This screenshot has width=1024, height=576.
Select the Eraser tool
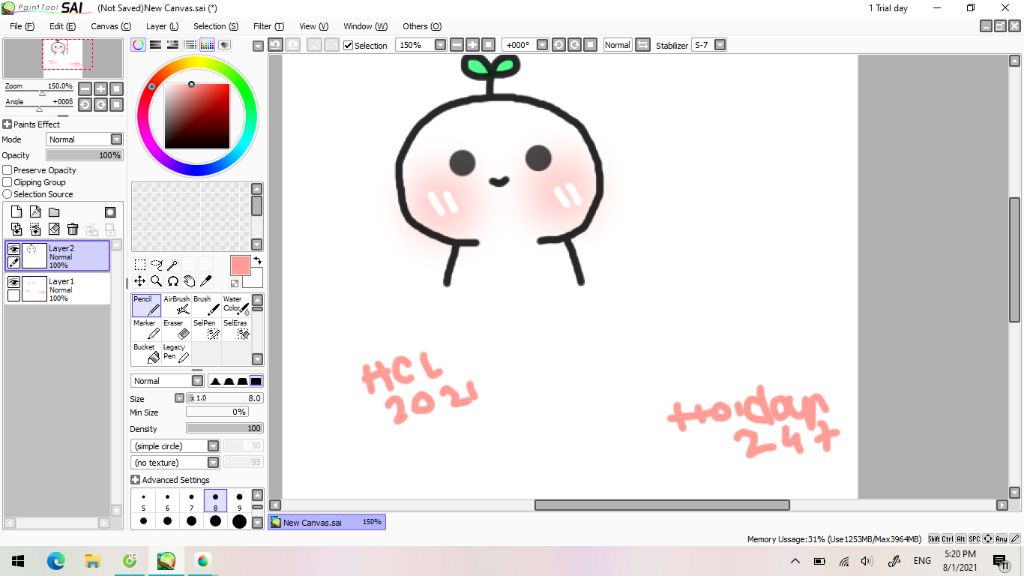pyautogui.click(x=176, y=329)
